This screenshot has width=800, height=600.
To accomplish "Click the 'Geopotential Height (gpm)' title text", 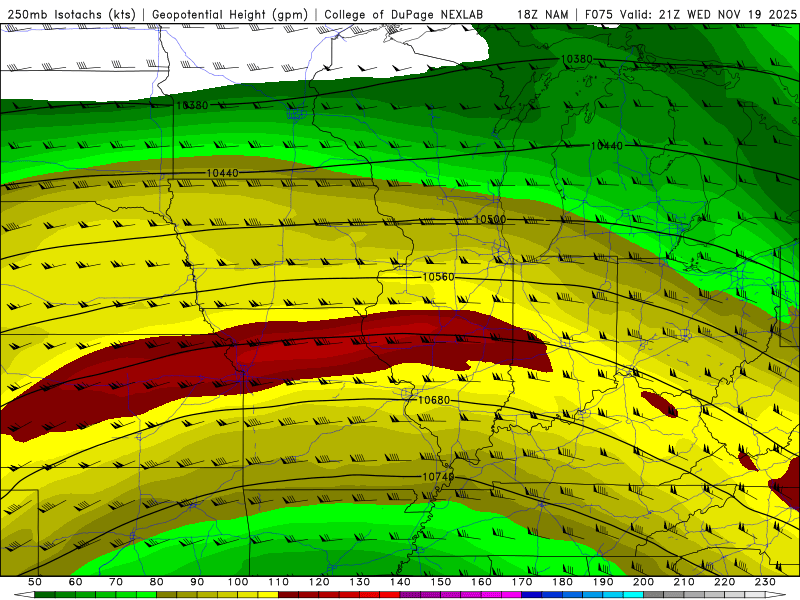I will (230, 14).
